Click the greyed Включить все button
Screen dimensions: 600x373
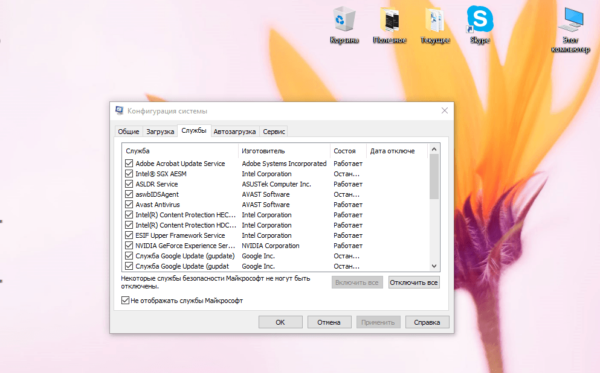[357, 282]
